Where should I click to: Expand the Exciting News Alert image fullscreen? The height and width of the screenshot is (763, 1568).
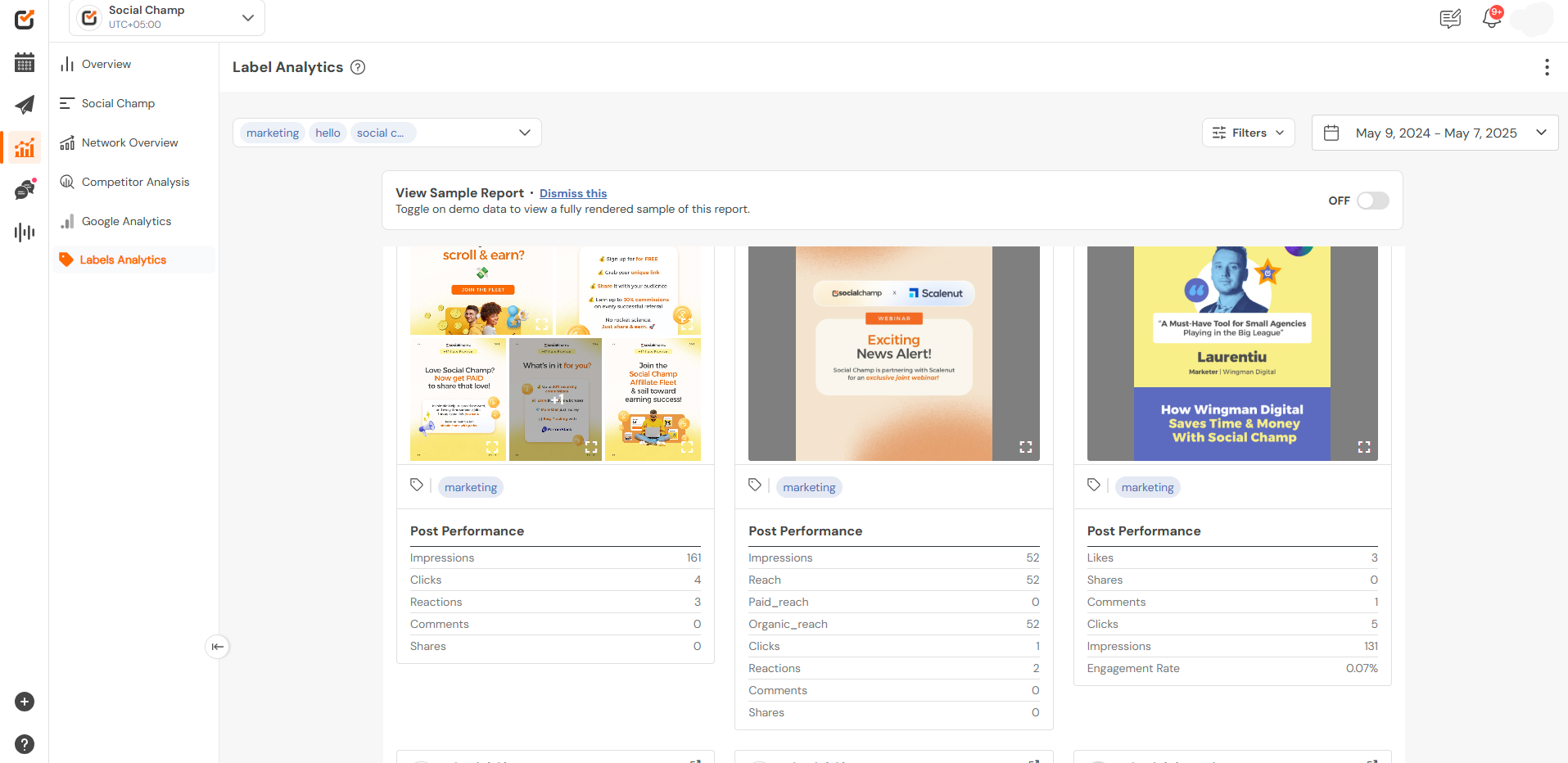point(1025,447)
